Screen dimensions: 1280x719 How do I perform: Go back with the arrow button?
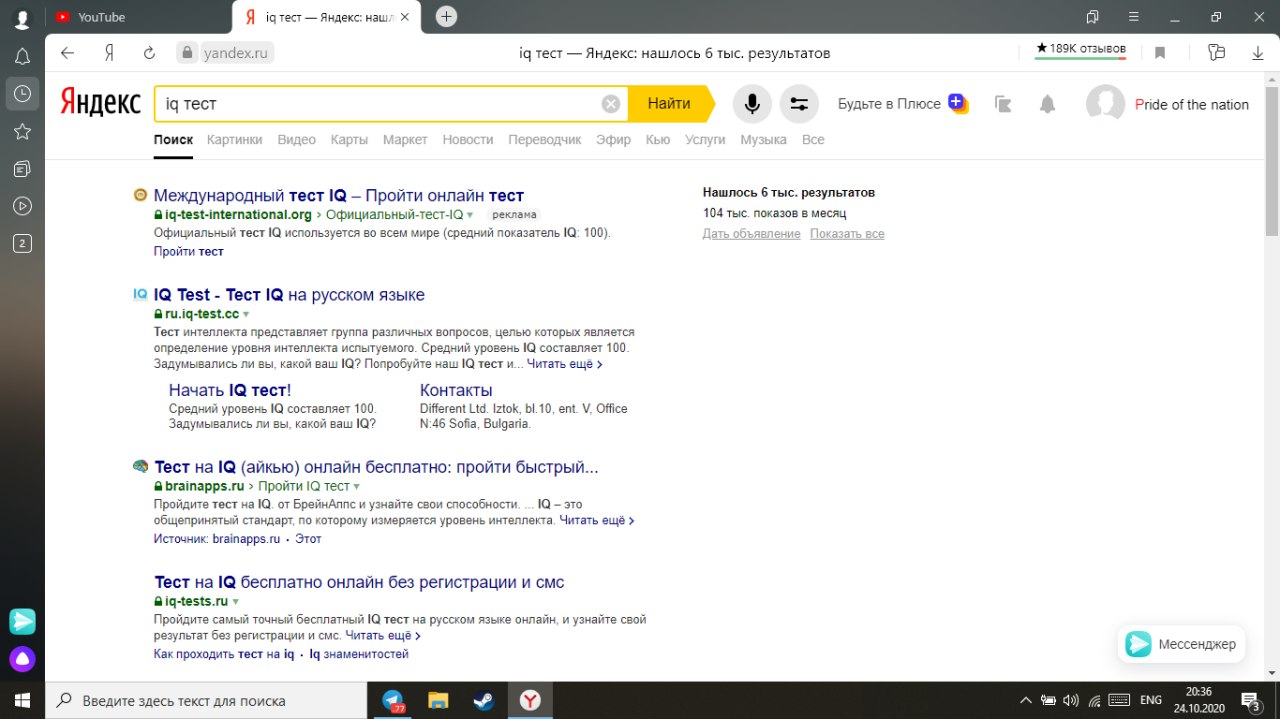point(67,53)
